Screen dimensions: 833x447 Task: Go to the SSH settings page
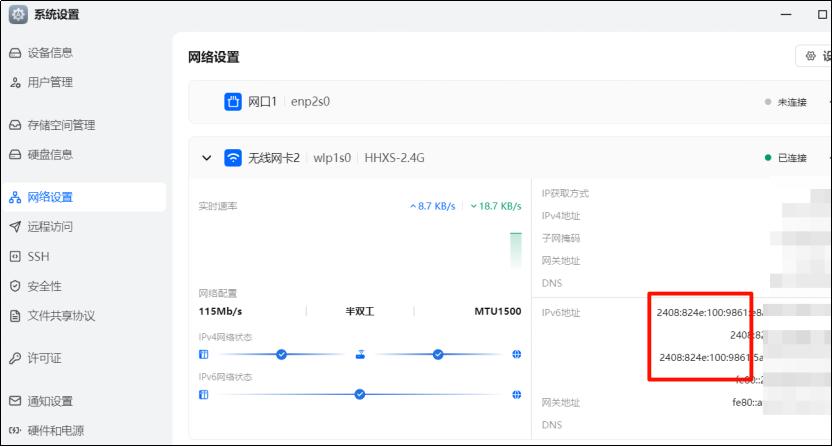pyautogui.click(x=38, y=257)
